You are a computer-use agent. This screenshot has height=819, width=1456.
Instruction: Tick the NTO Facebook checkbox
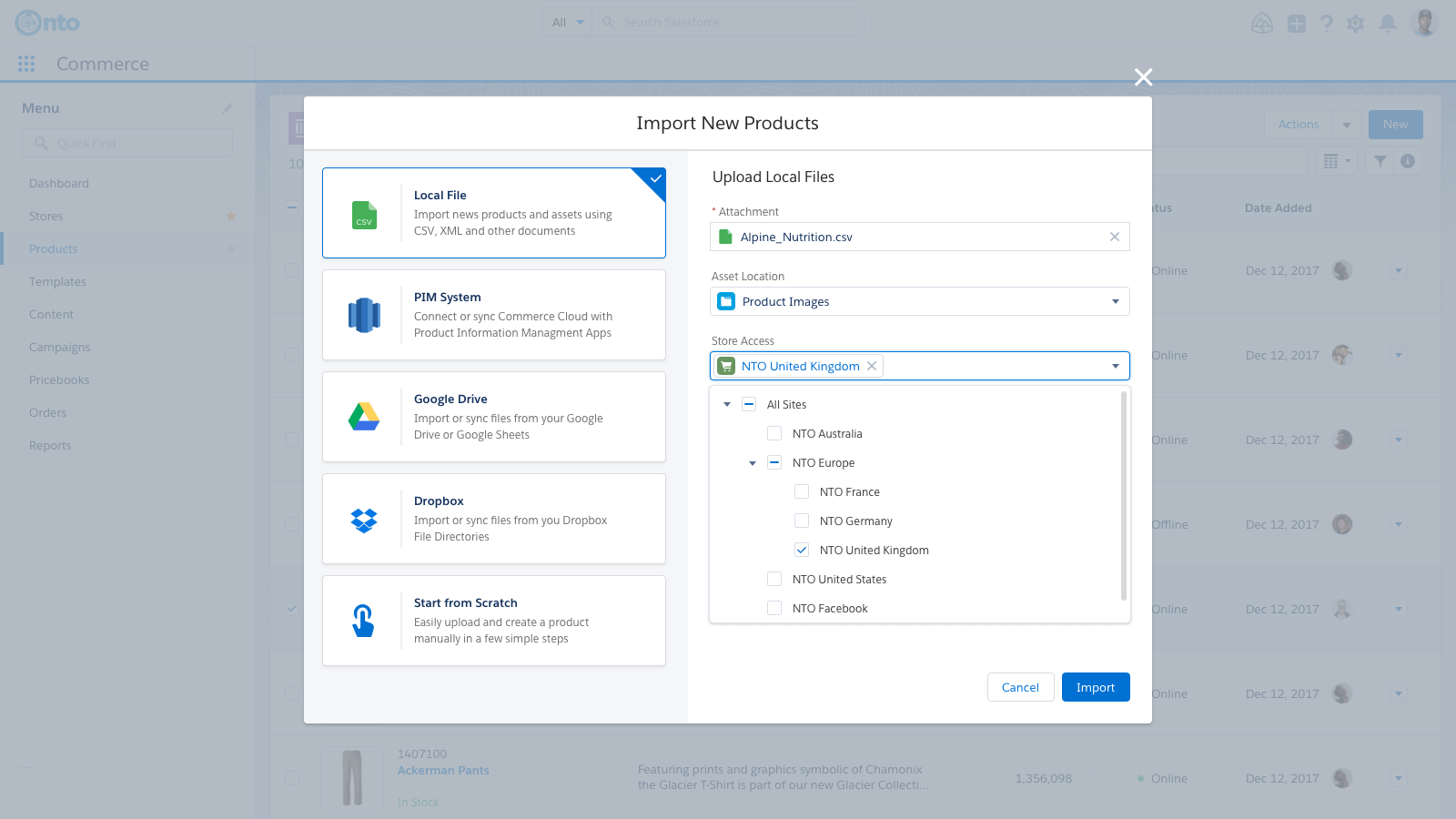click(774, 608)
